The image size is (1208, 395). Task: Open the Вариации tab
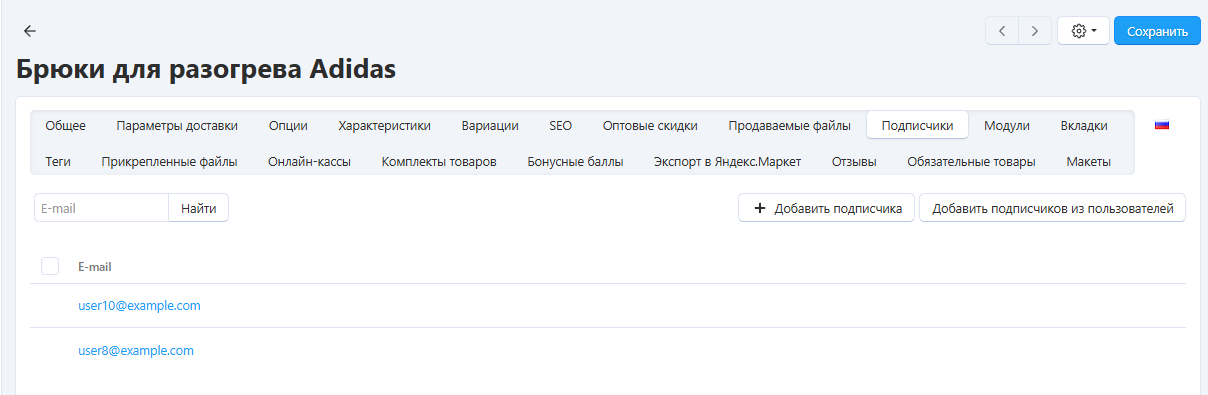click(490, 126)
